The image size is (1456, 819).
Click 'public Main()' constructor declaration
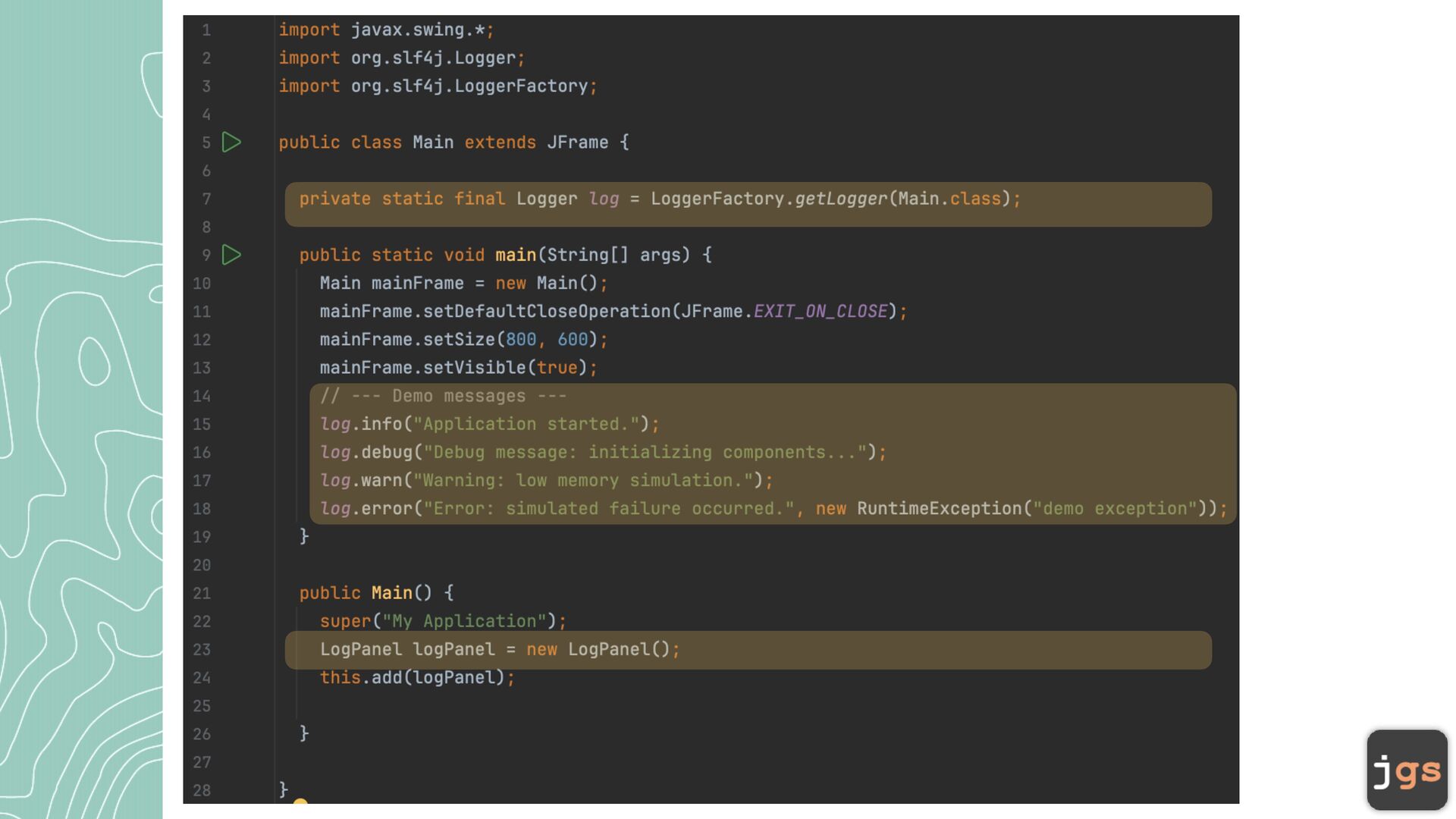click(x=366, y=593)
